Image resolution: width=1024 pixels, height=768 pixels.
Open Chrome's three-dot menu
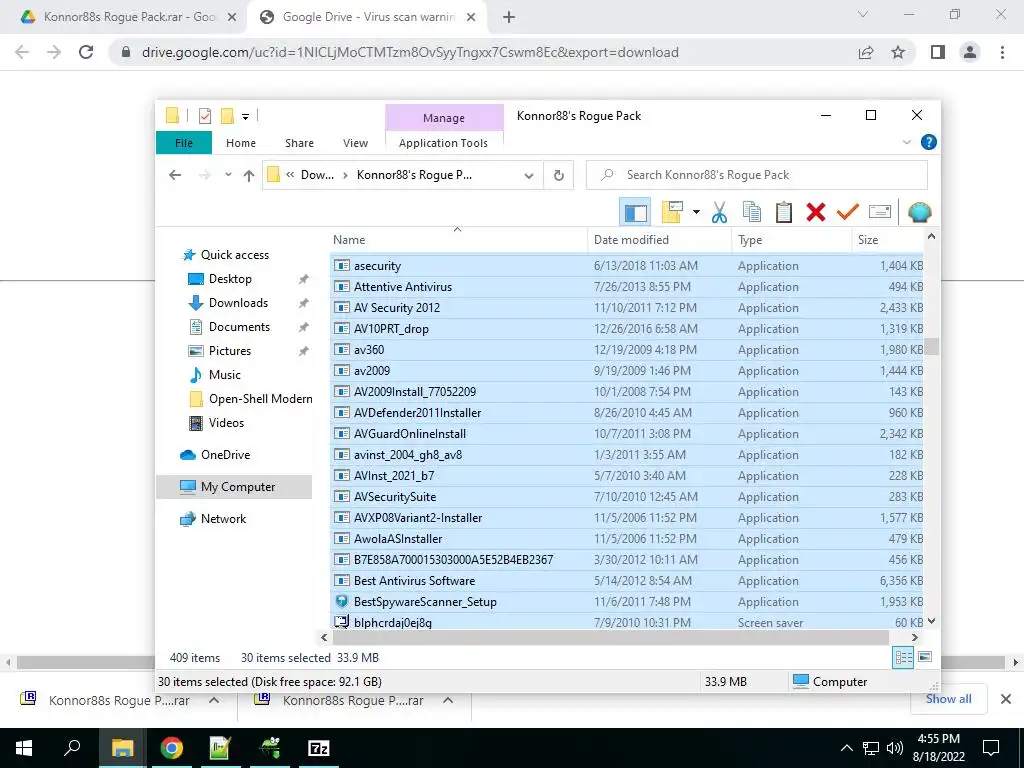pos(1002,52)
